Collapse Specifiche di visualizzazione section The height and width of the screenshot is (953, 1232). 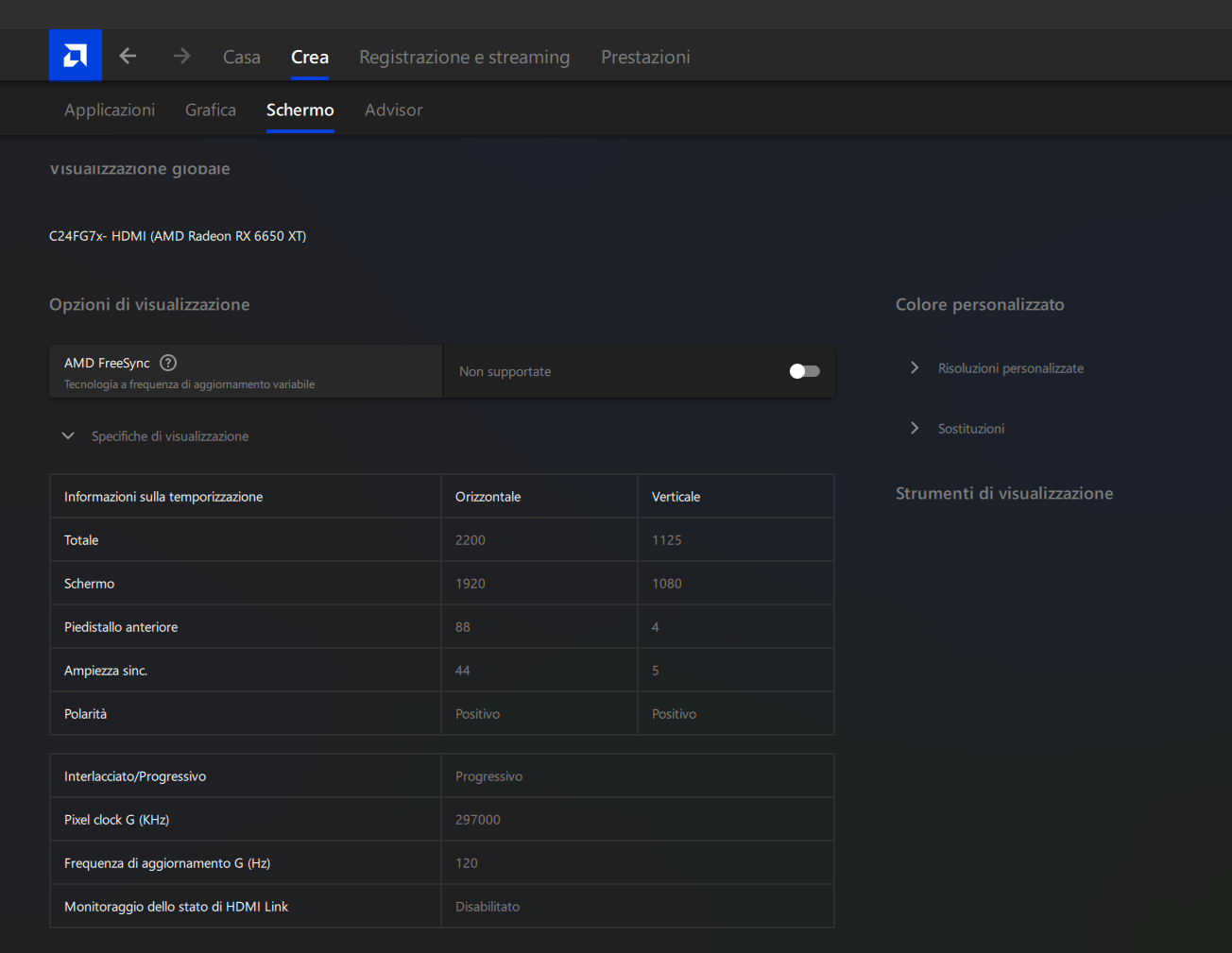coord(68,436)
